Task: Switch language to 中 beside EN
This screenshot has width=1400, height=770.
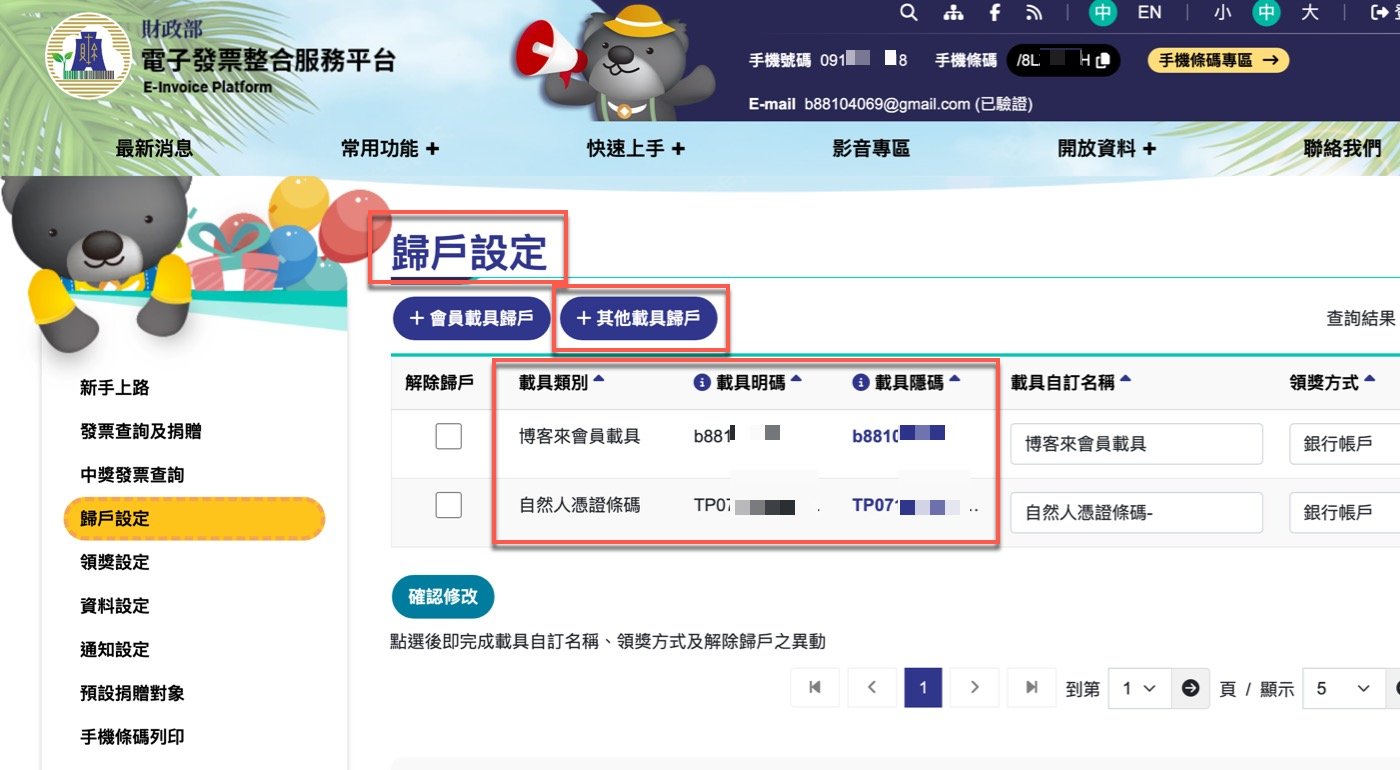Action: click(x=1103, y=13)
